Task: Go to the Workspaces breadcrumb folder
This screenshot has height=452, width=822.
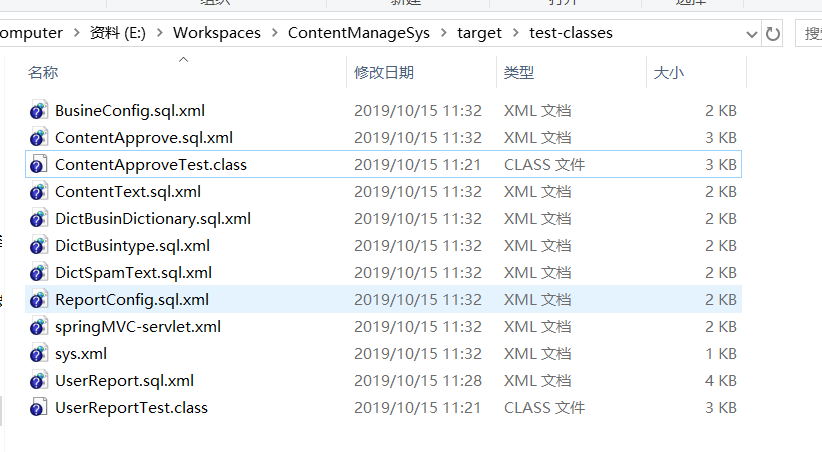Action: click(217, 33)
